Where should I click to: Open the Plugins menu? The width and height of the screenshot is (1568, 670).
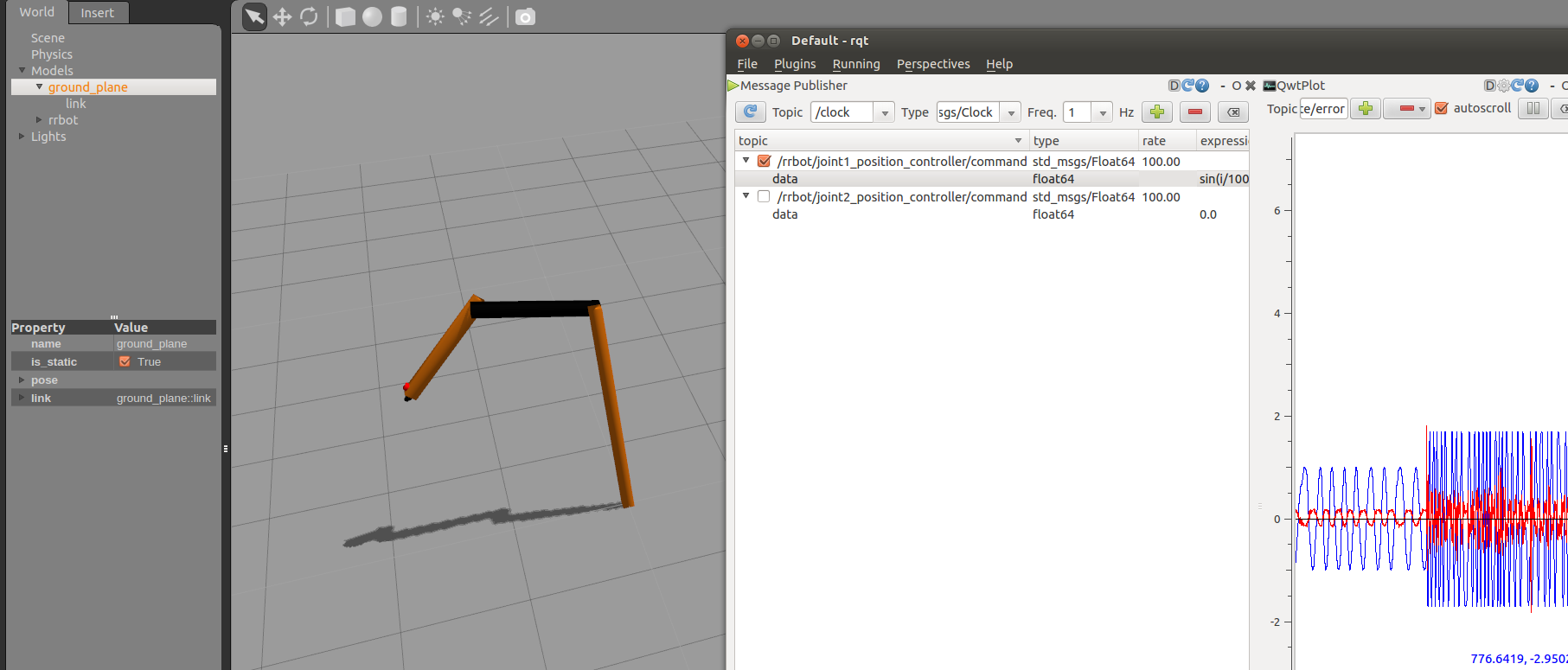(795, 64)
